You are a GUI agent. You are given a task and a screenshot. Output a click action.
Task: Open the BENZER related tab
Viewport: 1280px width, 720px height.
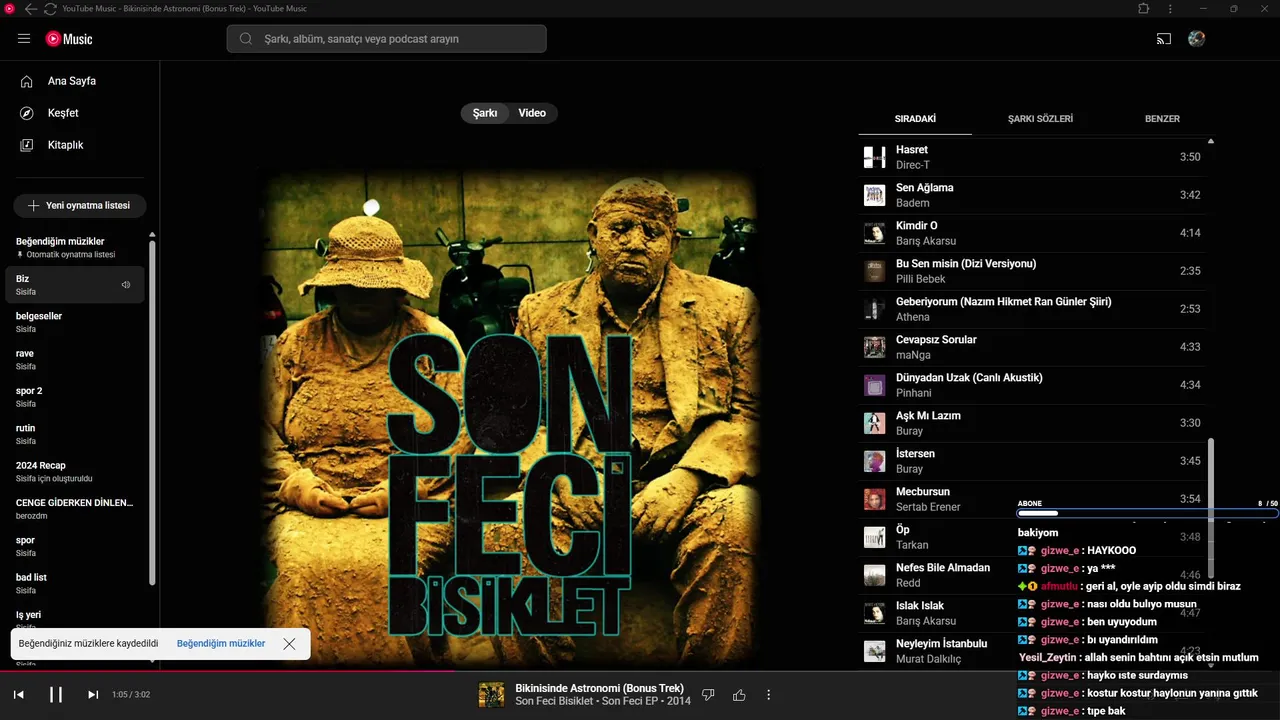coord(1162,118)
